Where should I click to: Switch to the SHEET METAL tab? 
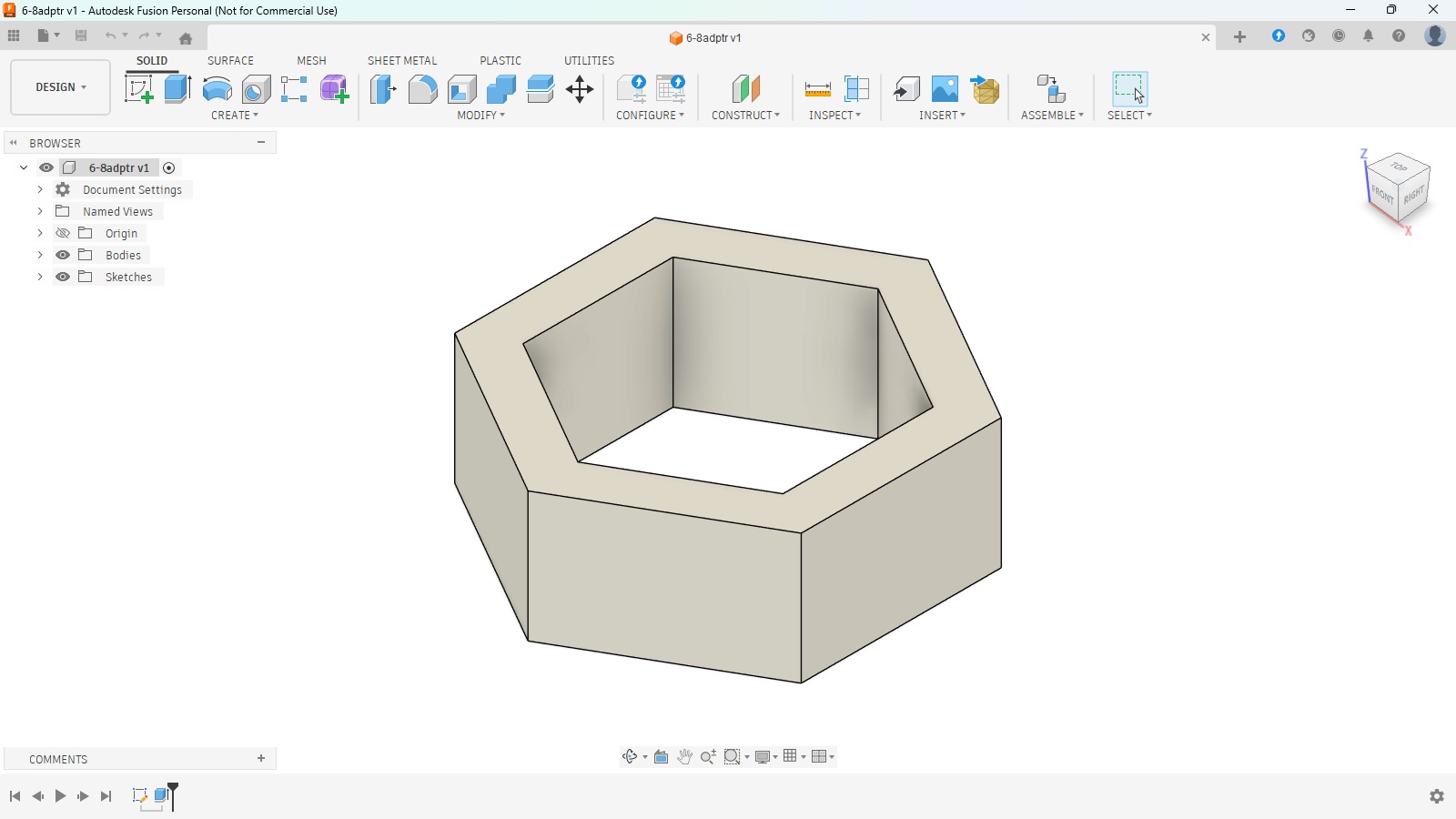pyautogui.click(x=402, y=61)
